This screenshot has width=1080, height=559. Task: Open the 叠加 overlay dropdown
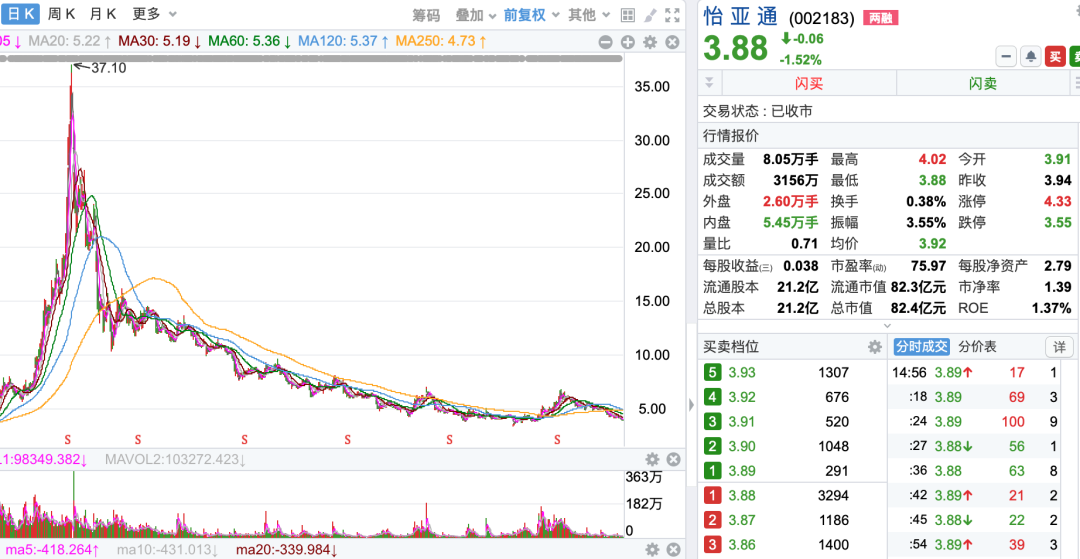pos(474,14)
